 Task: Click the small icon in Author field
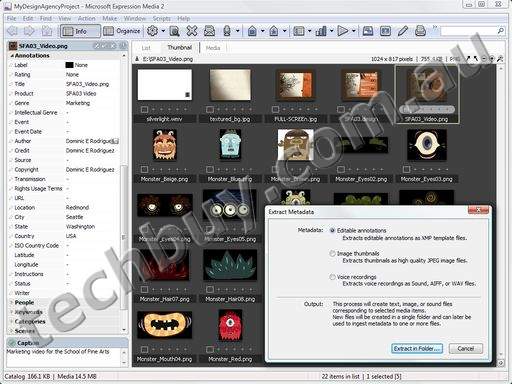(x=115, y=141)
